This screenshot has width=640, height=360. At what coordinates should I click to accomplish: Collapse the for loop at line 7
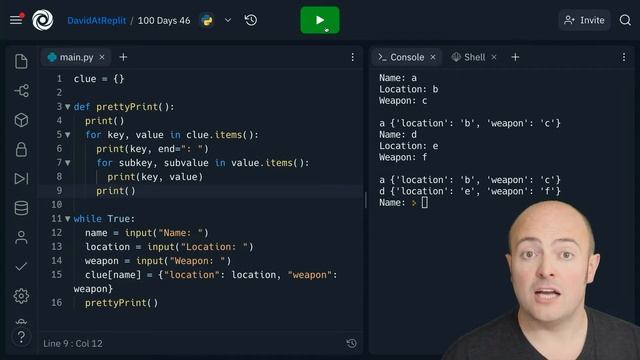(68, 163)
